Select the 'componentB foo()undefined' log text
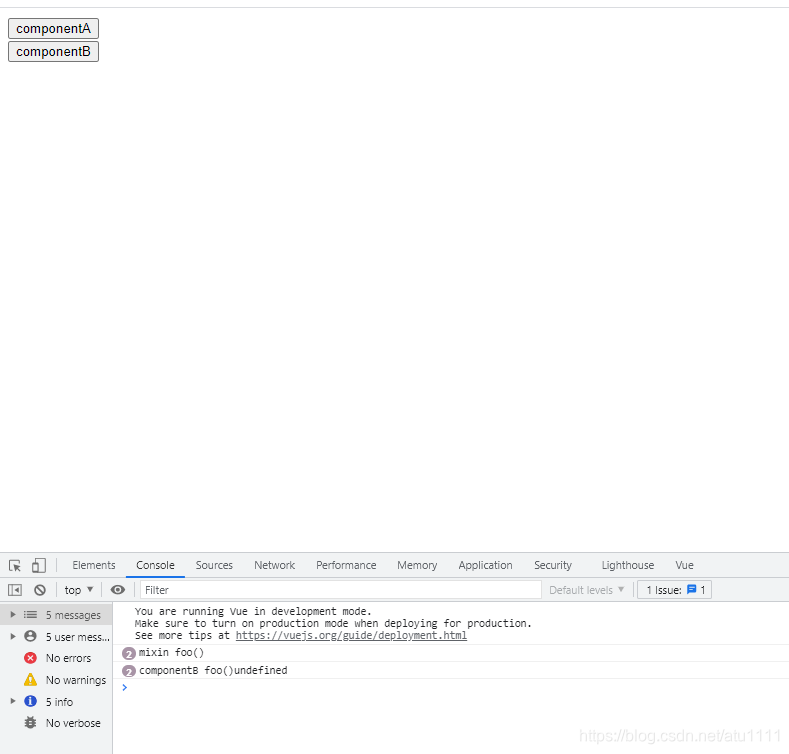Viewport: 789px width, 754px height. click(213, 670)
